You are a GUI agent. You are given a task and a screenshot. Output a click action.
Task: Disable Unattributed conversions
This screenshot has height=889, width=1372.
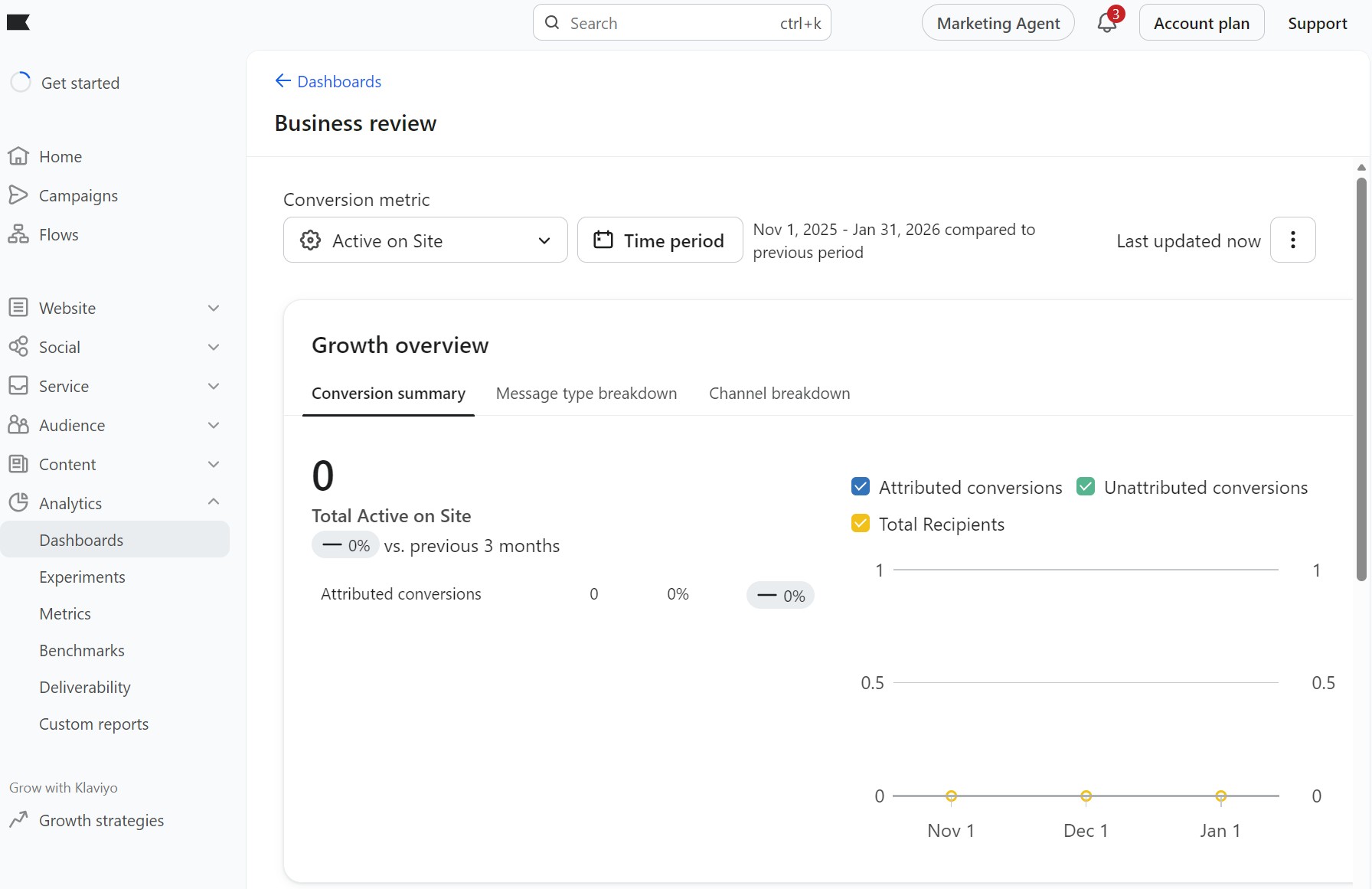pos(1085,486)
